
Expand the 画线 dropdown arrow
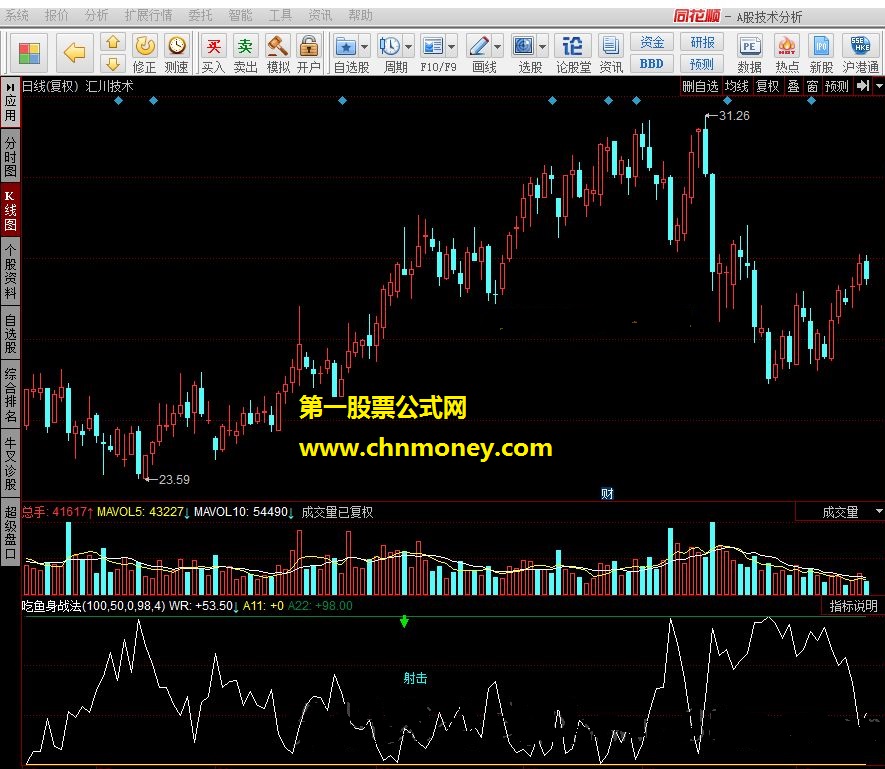pos(498,47)
